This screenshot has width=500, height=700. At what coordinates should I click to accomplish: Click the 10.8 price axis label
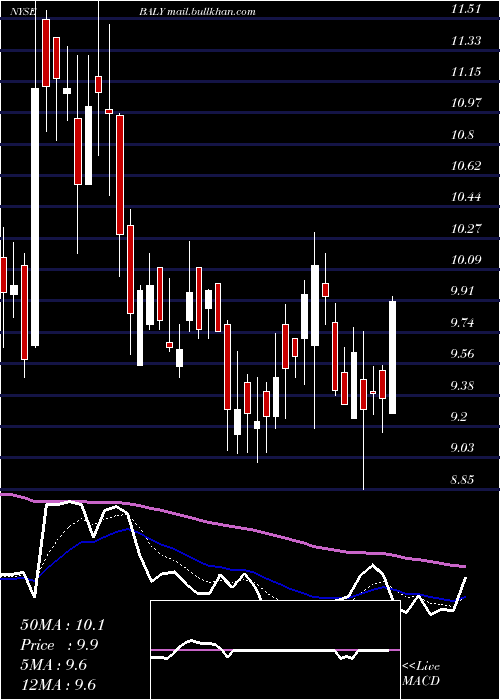tap(462, 135)
